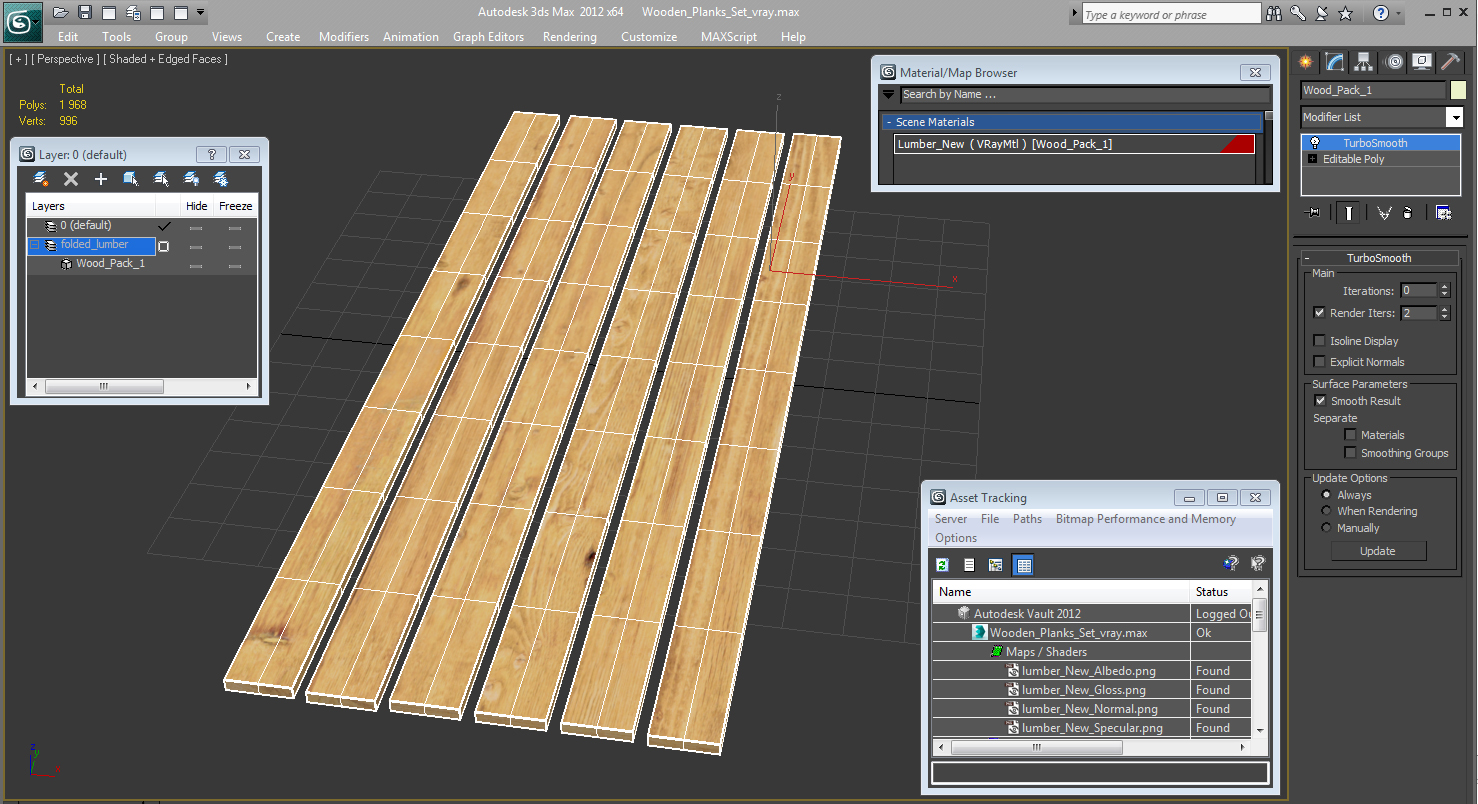Click Remove Modifier trash icon

click(1408, 212)
